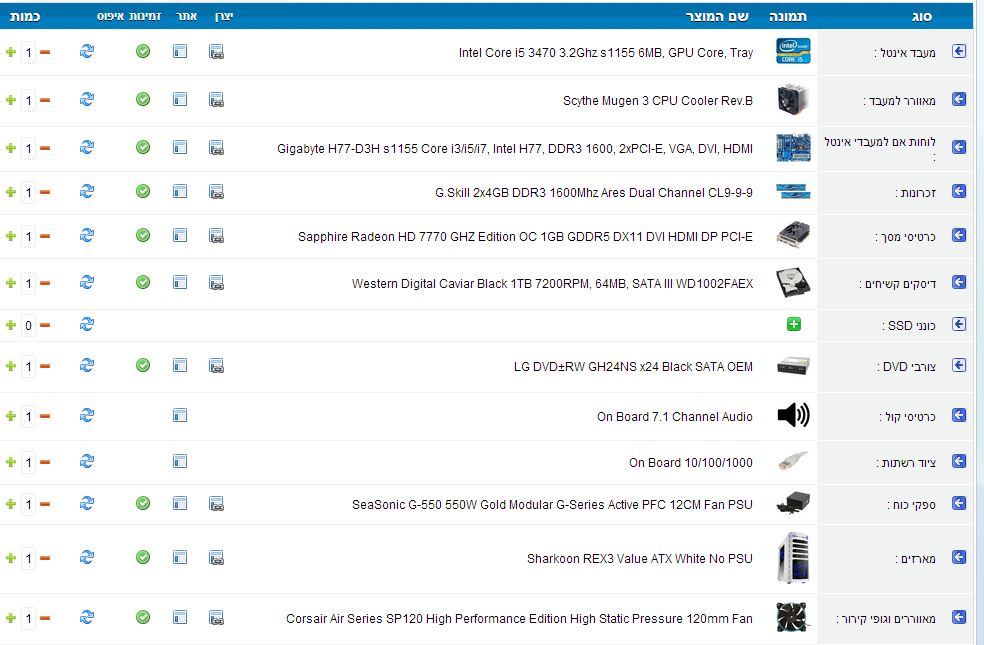Click manufacturer icon for SeaSonic G-550 PSU
The height and width of the screenshot is (645, 984).
[x=216, y=504]
